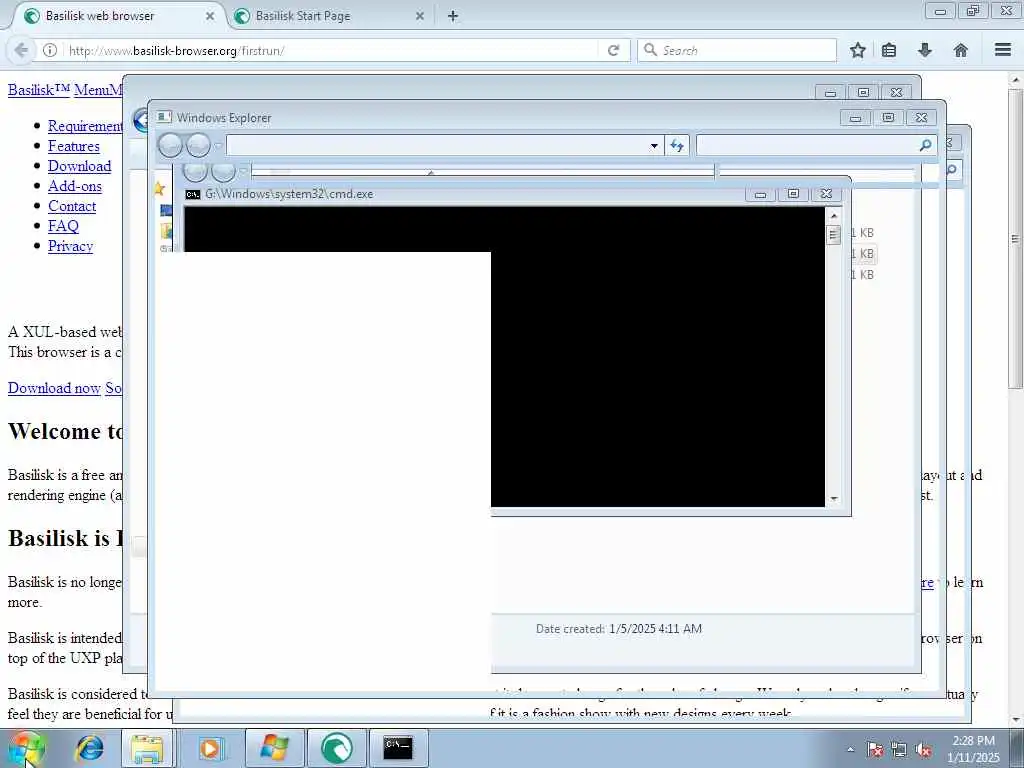Open the Features link
The height and width of the screenshot is (768, 1024).
74,146
